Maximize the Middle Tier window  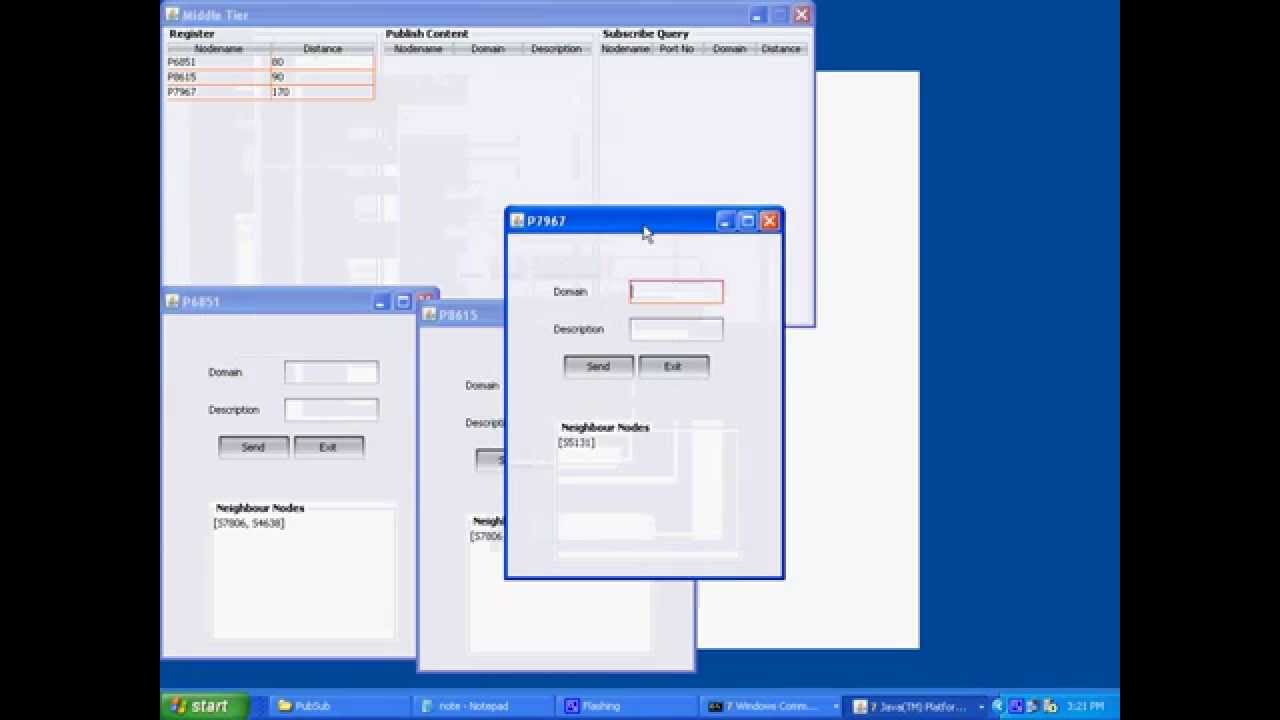(779, 15)
